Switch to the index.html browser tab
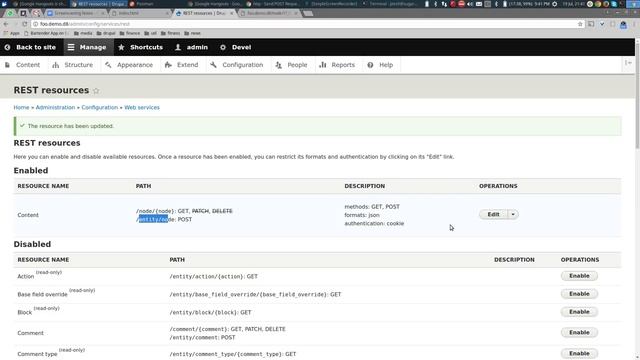Viewport: 640px width, 360px height. 140,13
